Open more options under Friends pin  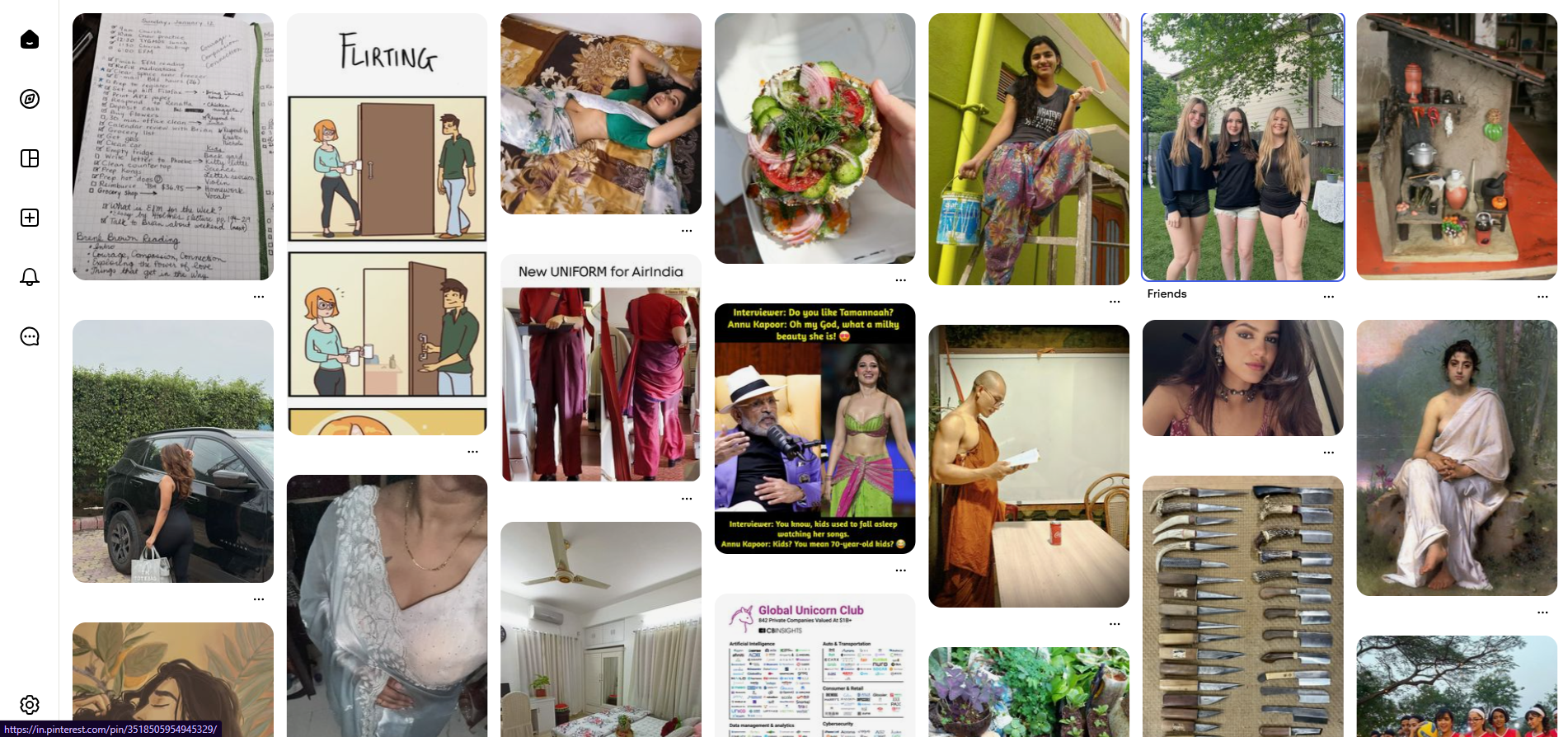tap(1328, 296)
